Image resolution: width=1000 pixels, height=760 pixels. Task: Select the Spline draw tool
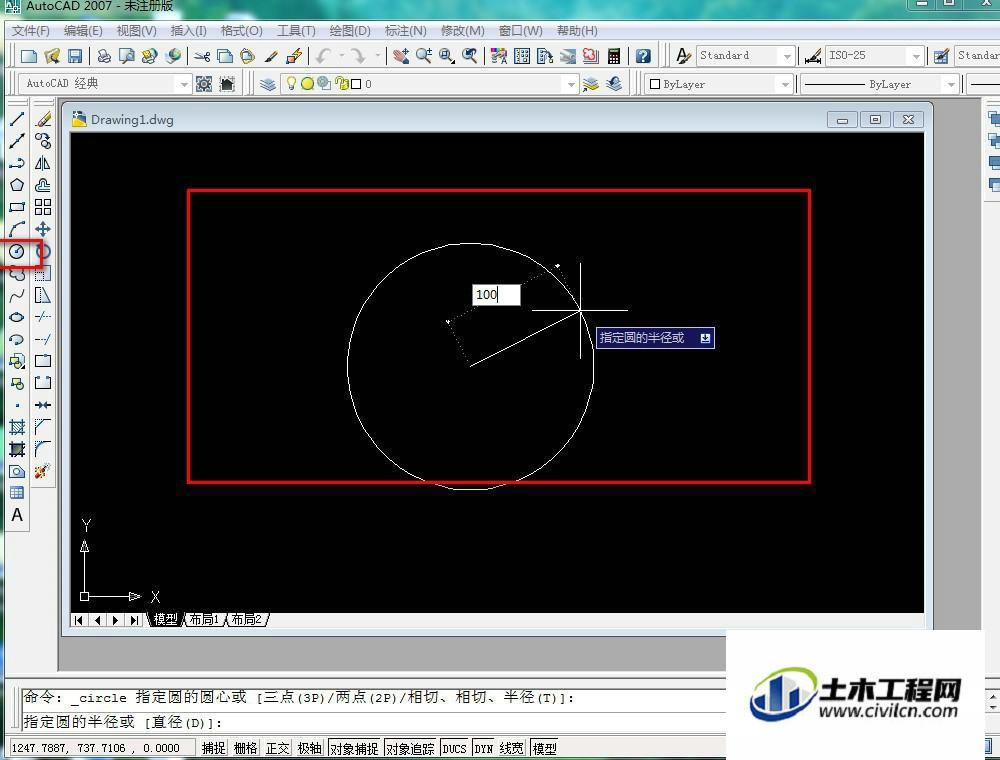click(17, 295)
